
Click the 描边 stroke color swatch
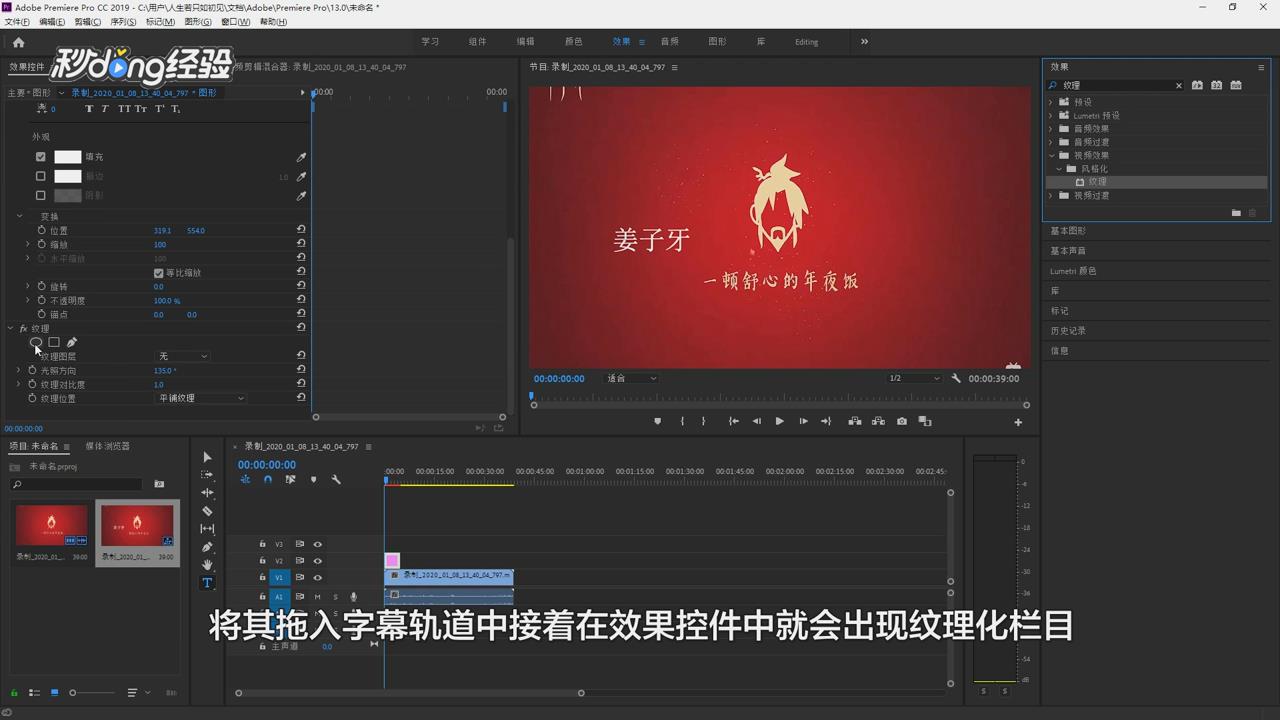(67, 176)
